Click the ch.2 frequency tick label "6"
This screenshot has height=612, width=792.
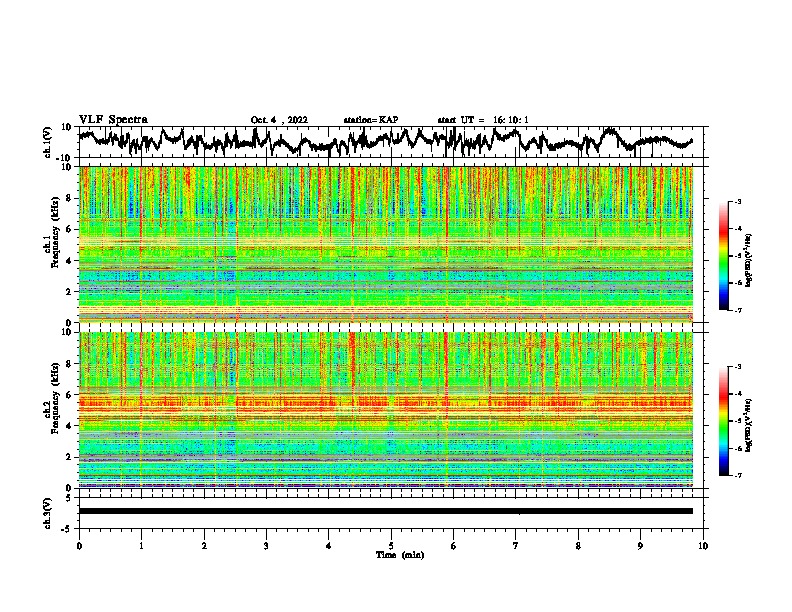tap(70, 395)
